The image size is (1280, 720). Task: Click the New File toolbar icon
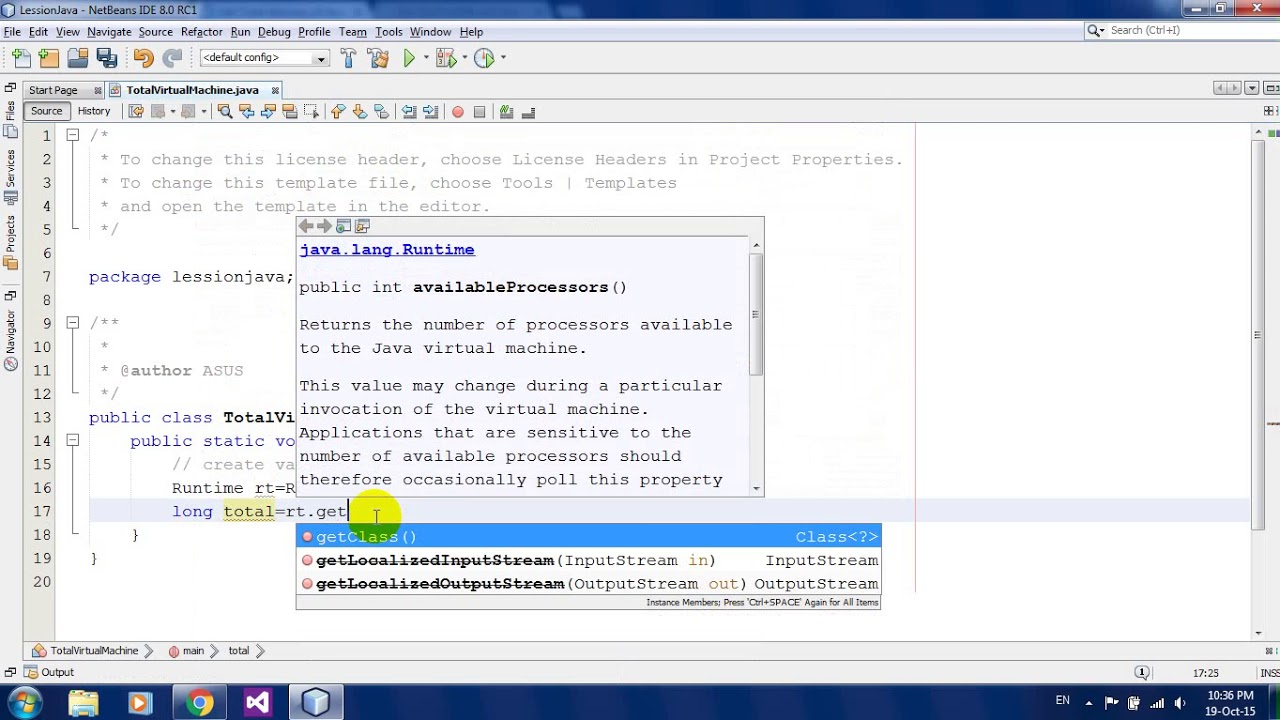click(x=21, y=58)
